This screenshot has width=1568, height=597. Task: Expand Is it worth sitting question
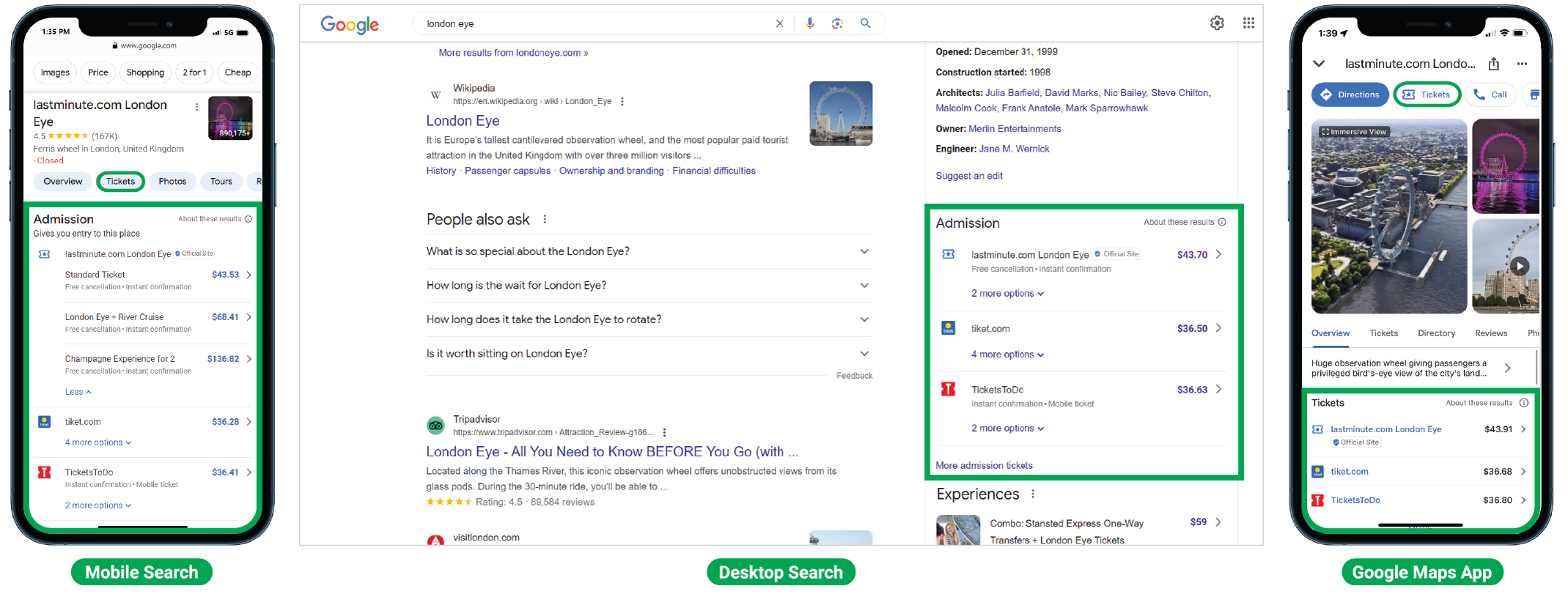click(649, 354)
